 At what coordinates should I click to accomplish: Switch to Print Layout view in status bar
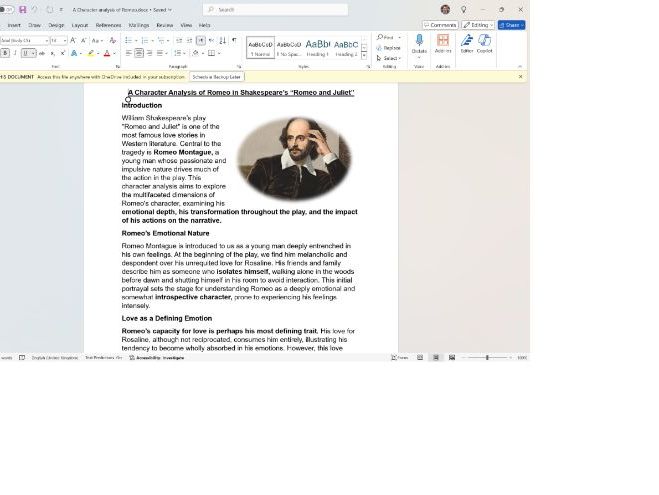436,358
